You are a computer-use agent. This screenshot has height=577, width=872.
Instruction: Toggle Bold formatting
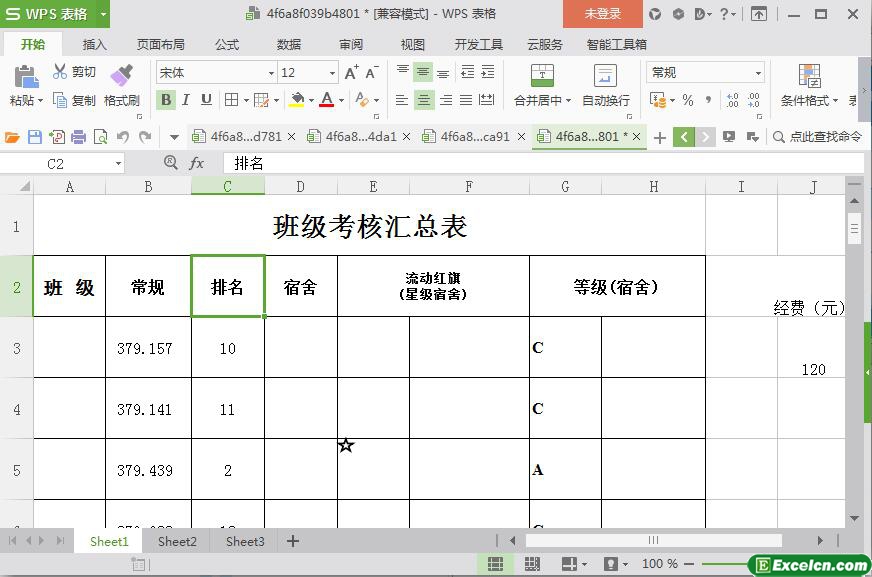click(x=166, y=100)
